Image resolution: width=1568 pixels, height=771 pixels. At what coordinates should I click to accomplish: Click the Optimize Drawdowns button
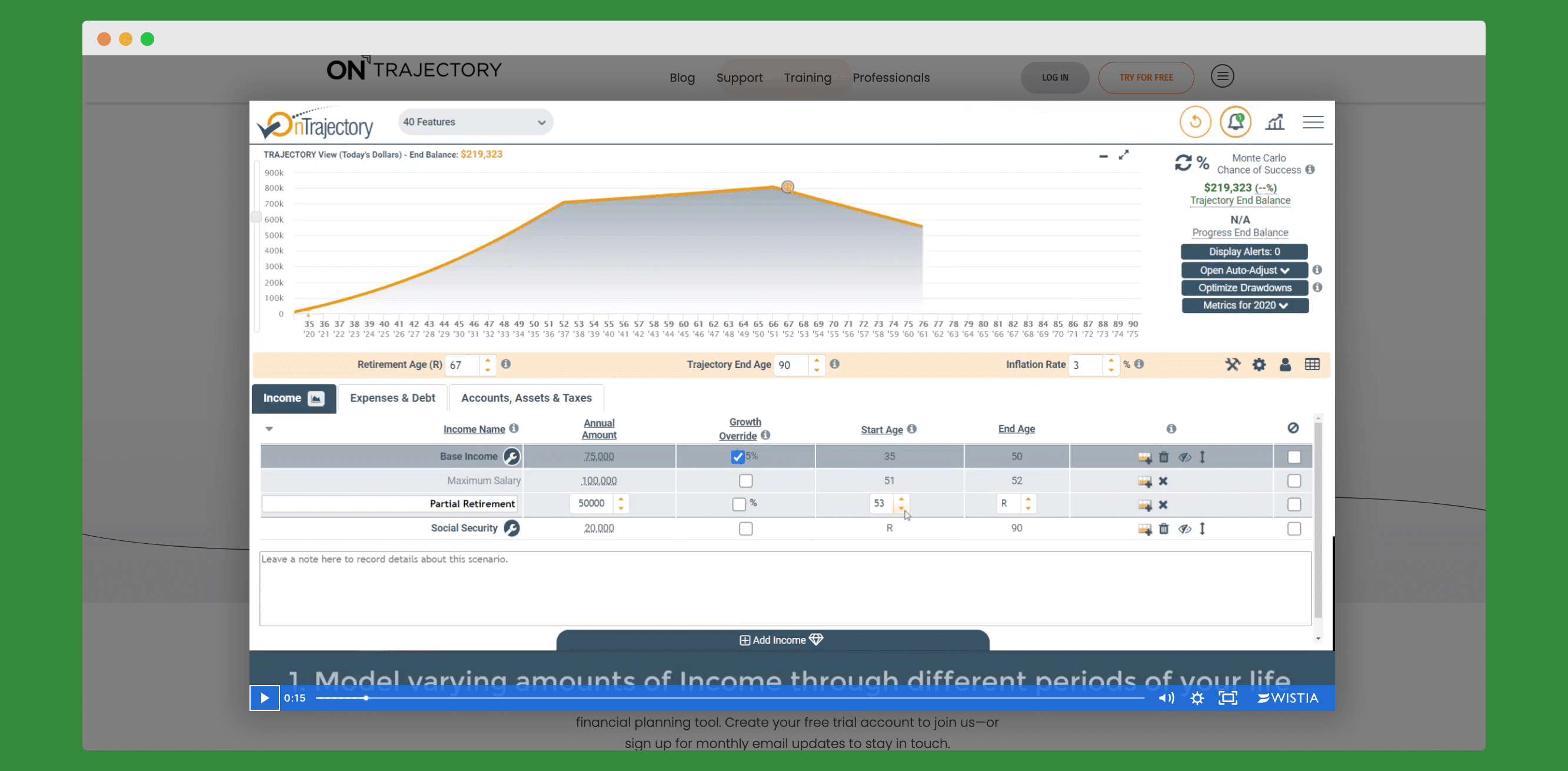pos(1244,287)
